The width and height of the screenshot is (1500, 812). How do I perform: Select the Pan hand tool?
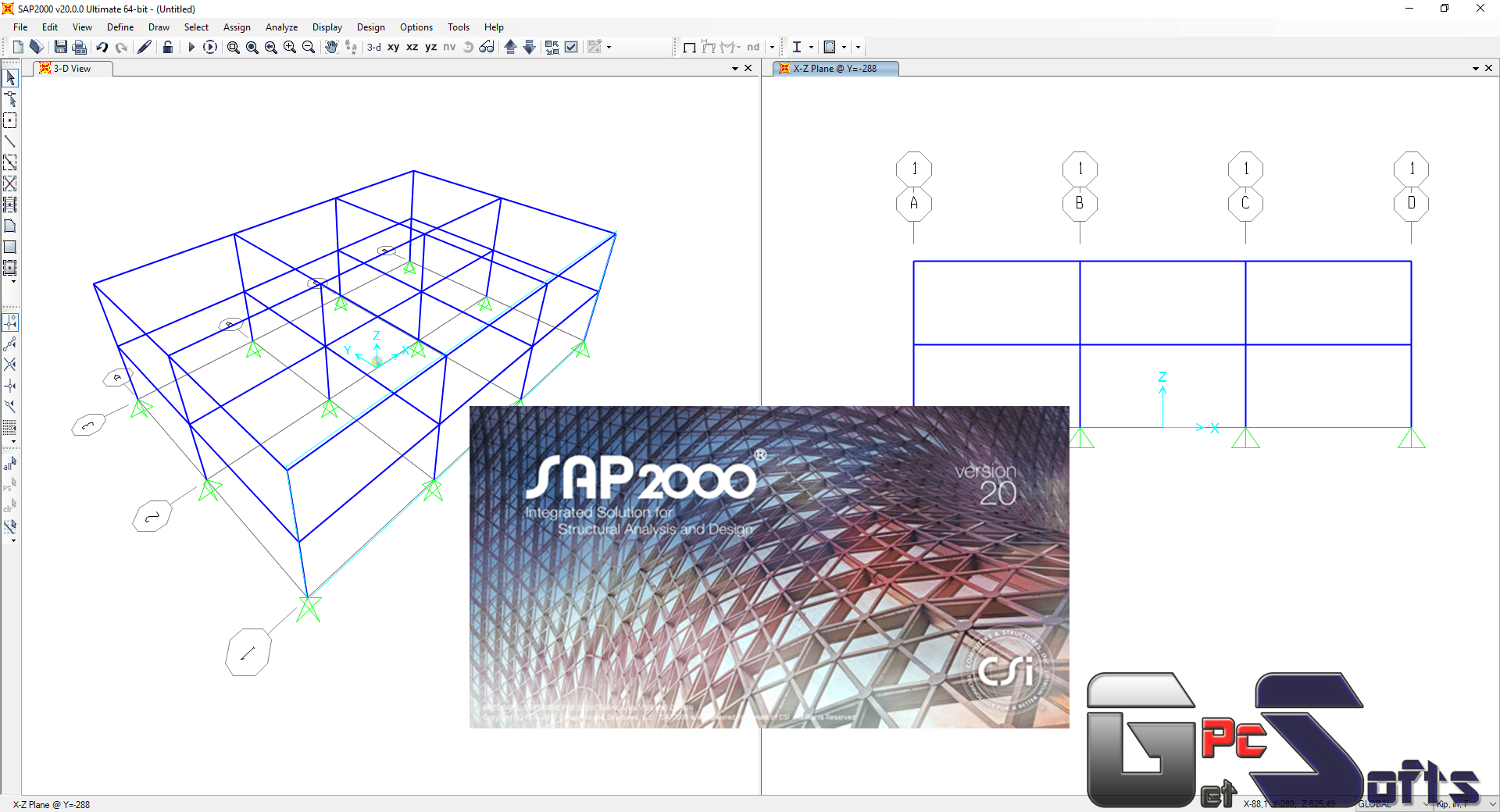pyautogui.click(x=332, y=47)
